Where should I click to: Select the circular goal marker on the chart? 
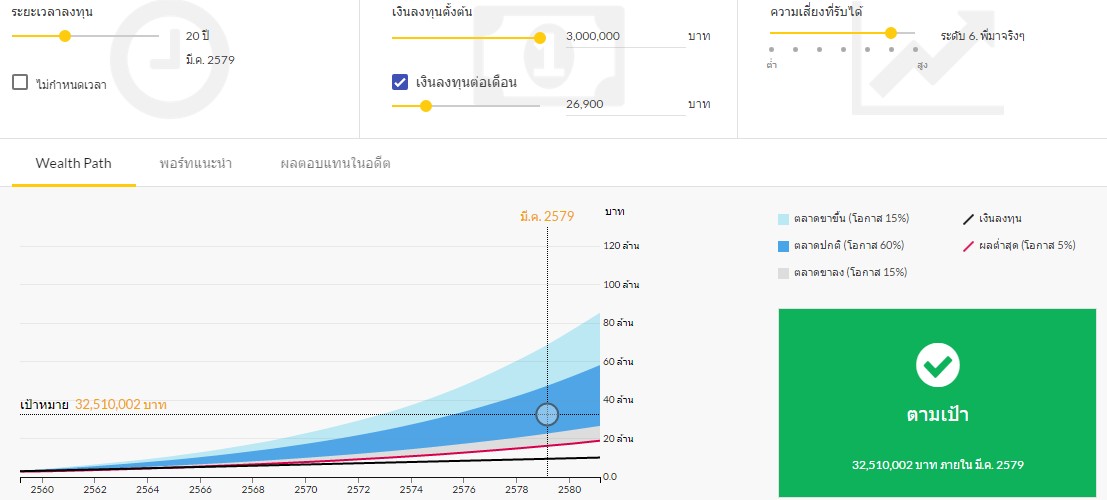pos(547,414)
